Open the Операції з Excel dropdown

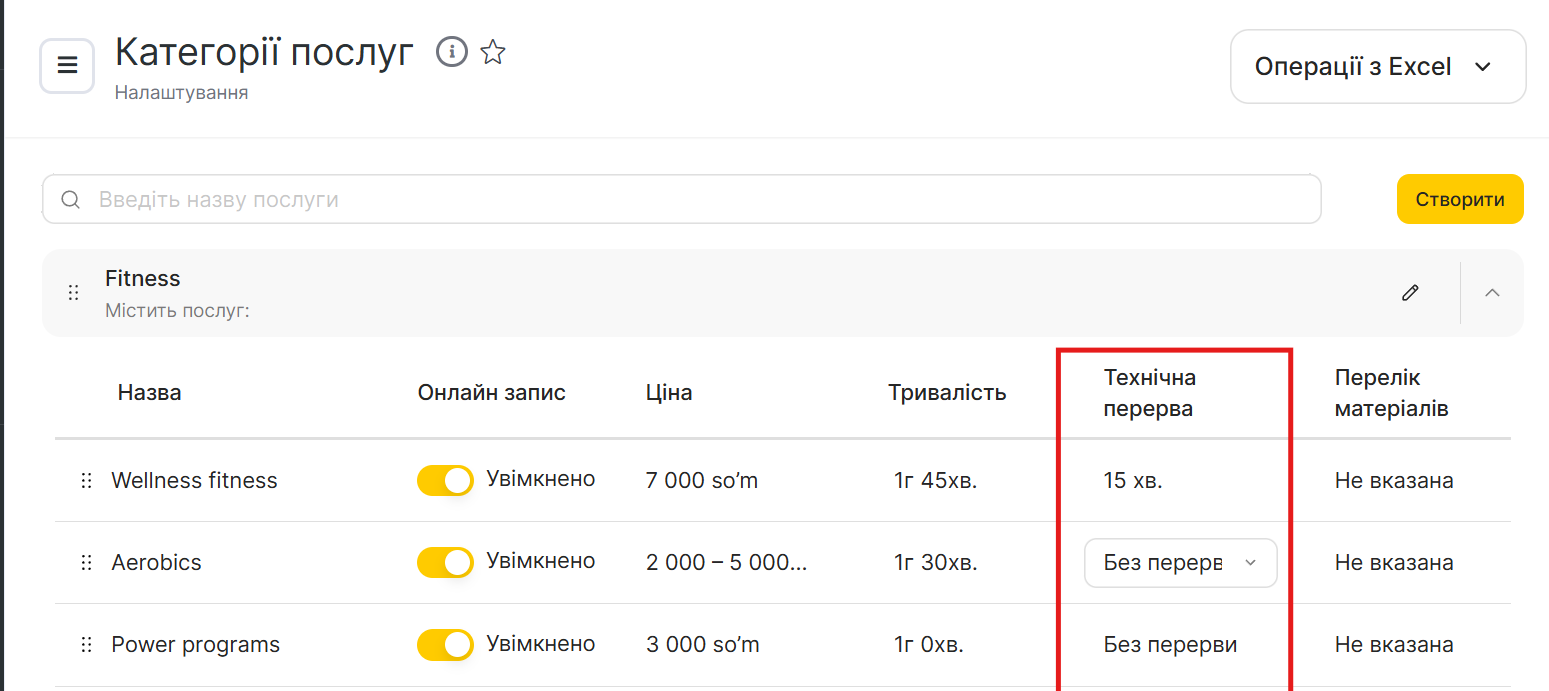click(1377, 67)
